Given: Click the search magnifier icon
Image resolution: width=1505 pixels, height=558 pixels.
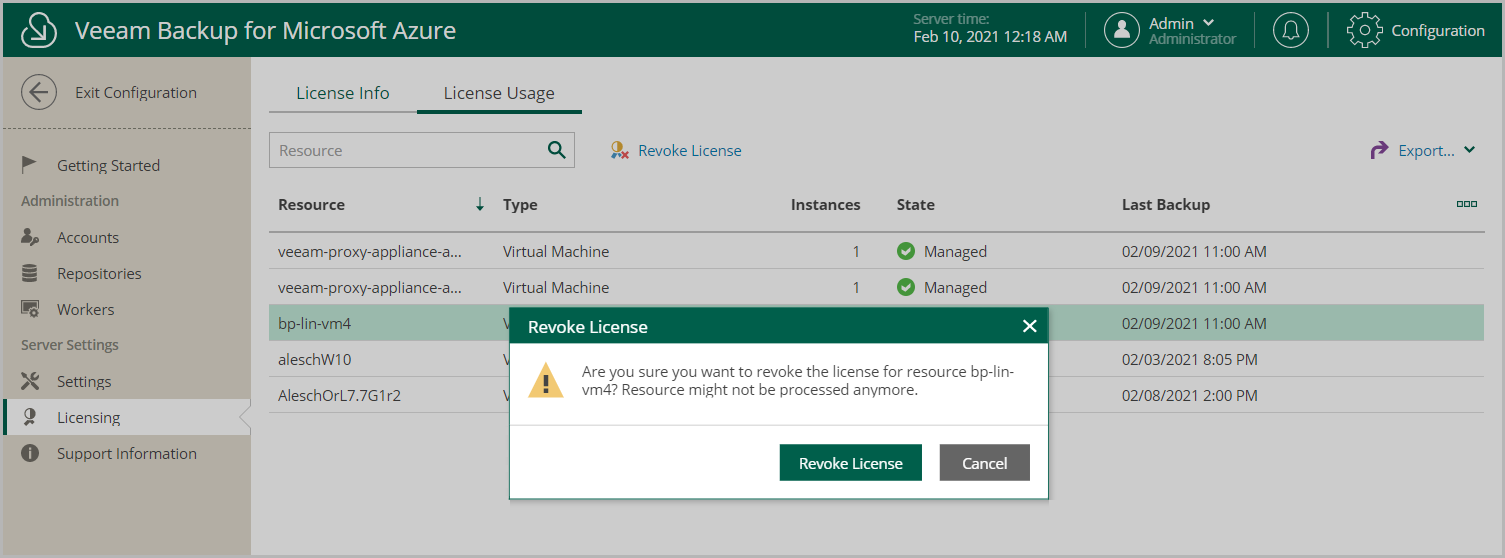Looking at the screenshot, I should point(557,150).
